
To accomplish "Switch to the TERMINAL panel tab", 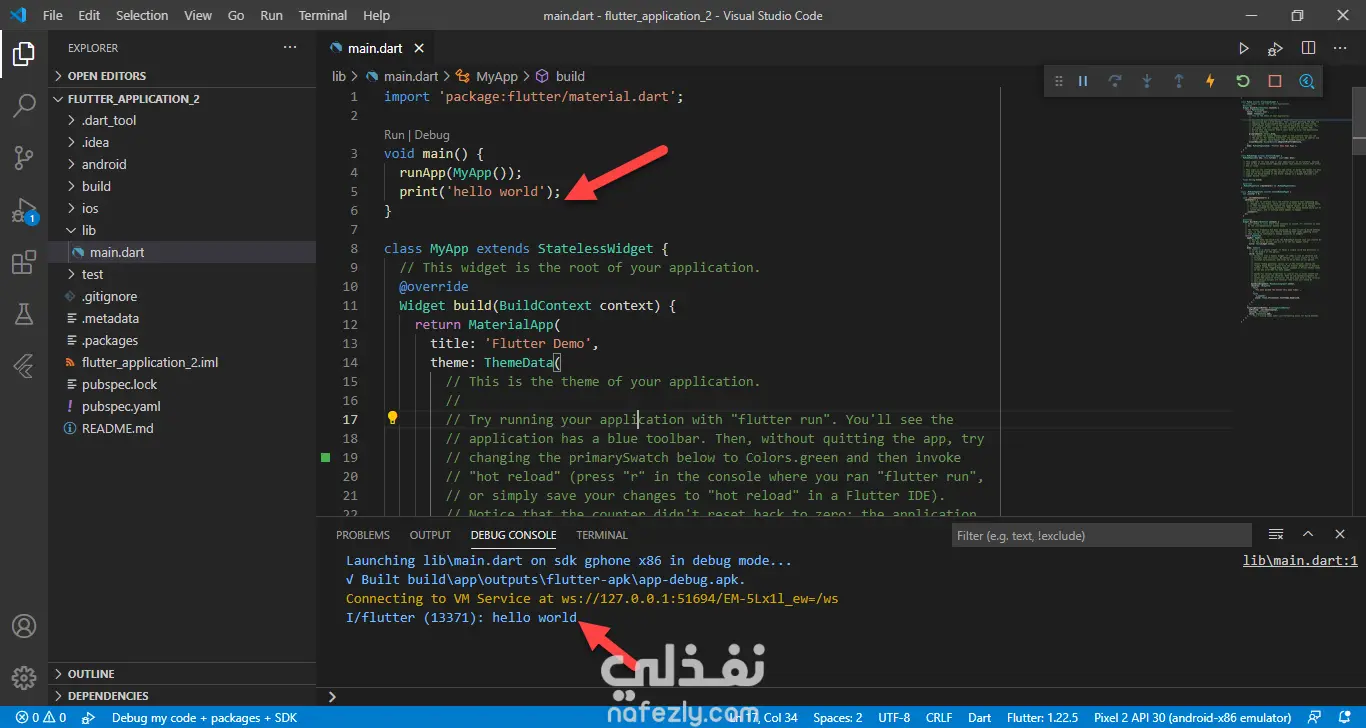I will point(602,535).
